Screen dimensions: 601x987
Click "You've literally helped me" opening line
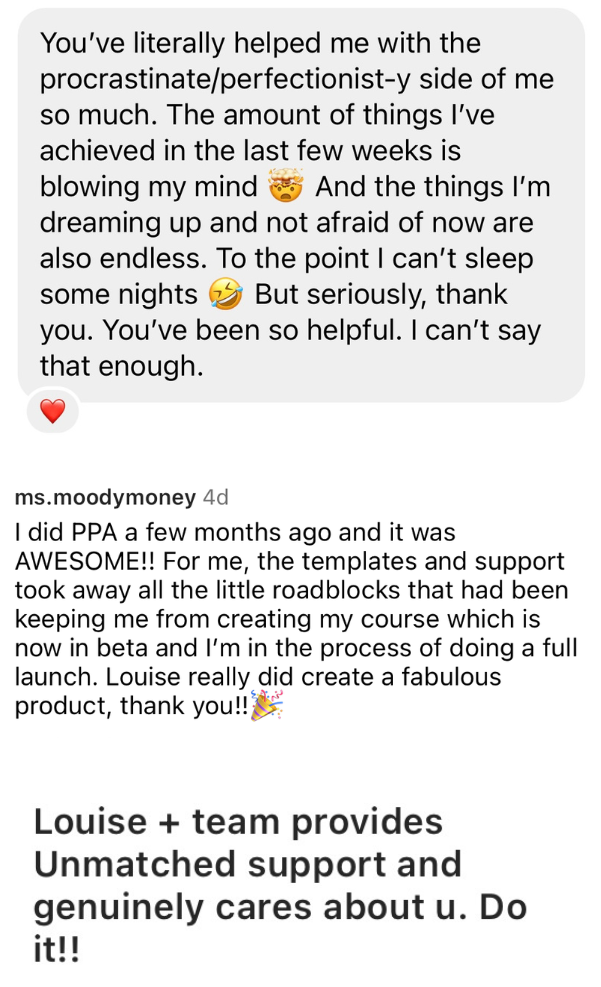tap(260, 43)
